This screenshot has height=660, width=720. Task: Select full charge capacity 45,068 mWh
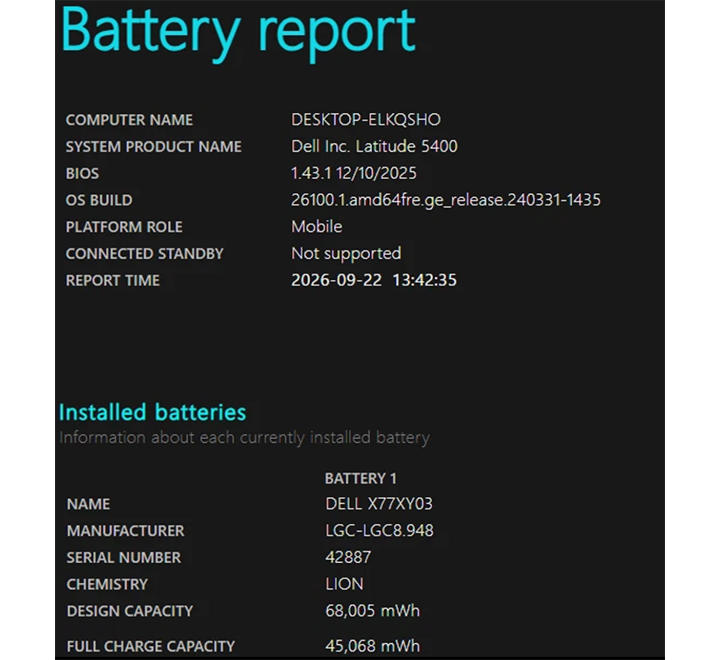tap(373, 646)
